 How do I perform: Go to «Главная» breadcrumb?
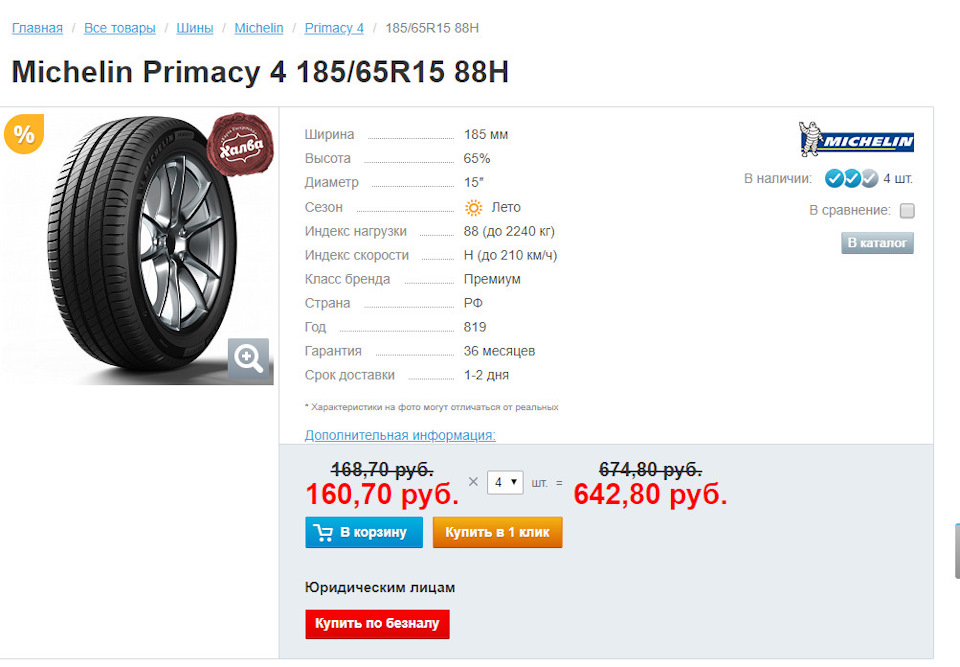tap(37, 28)
